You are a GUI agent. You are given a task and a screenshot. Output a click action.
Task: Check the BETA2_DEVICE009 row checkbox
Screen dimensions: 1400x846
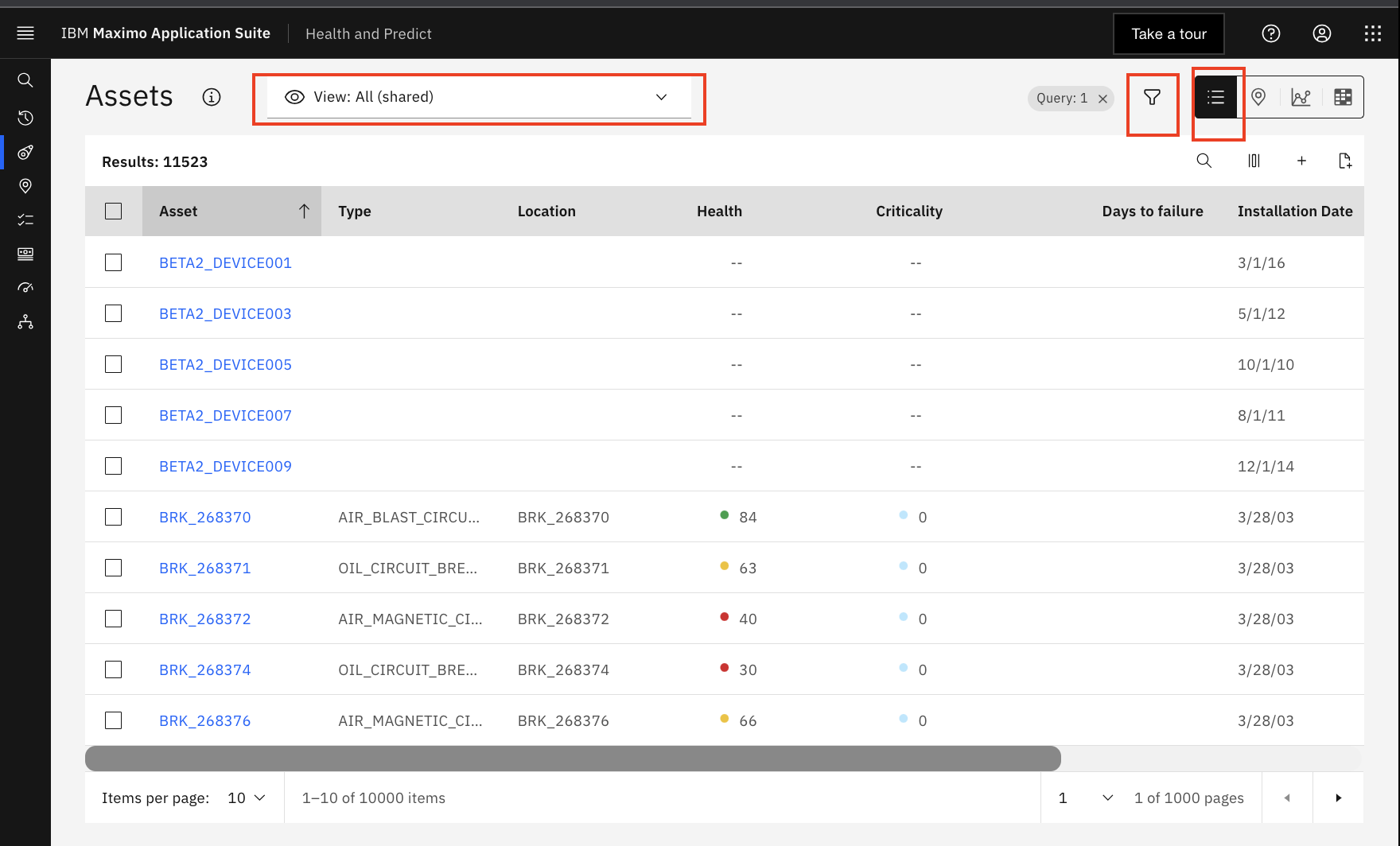114,466
